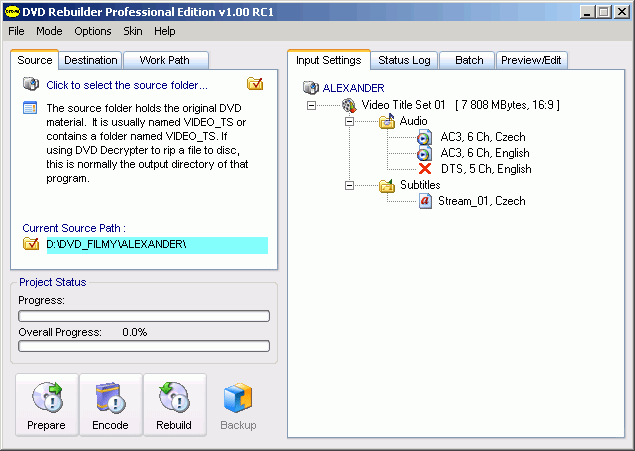
Task: Toggle the AC3, 6 Ch, English audio stream icon
Action: pyautogui.click(x=424, y=153)
